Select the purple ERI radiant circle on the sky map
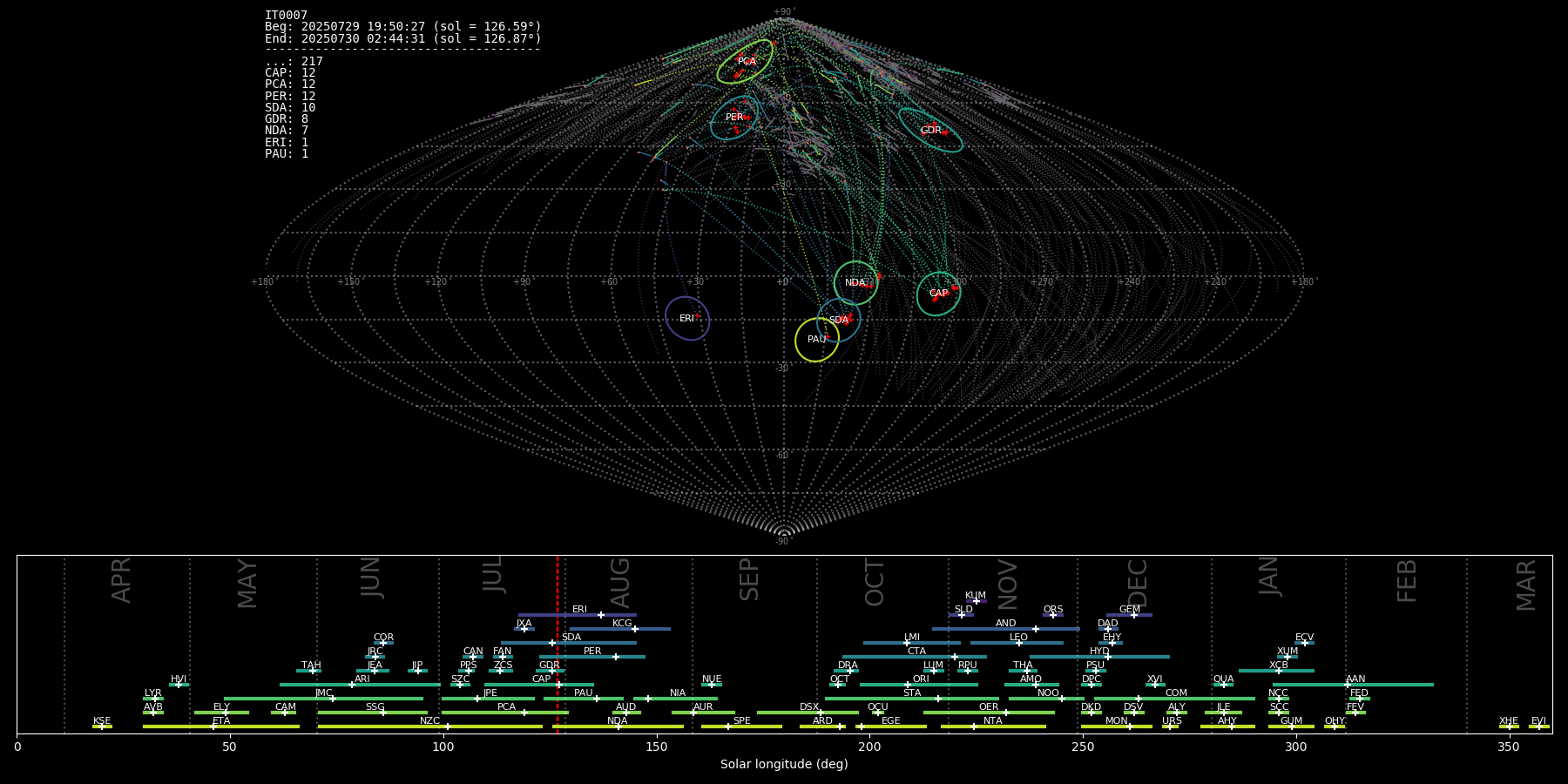This screenshot has height=784, width=1568. pyautogui.click(x=687, y=319)
